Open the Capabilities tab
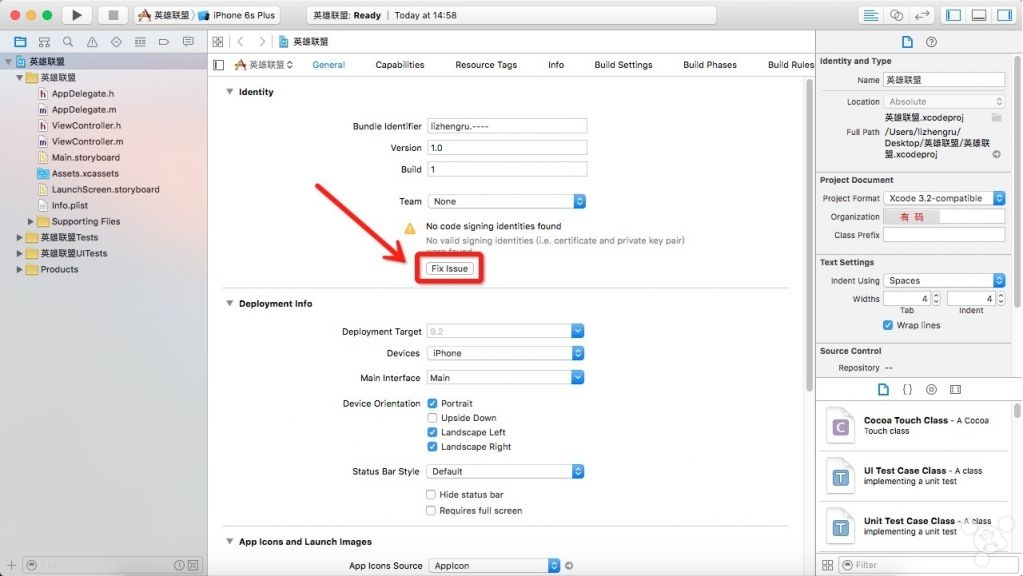This screenshot has height=576, width=1023. point(399,65)
